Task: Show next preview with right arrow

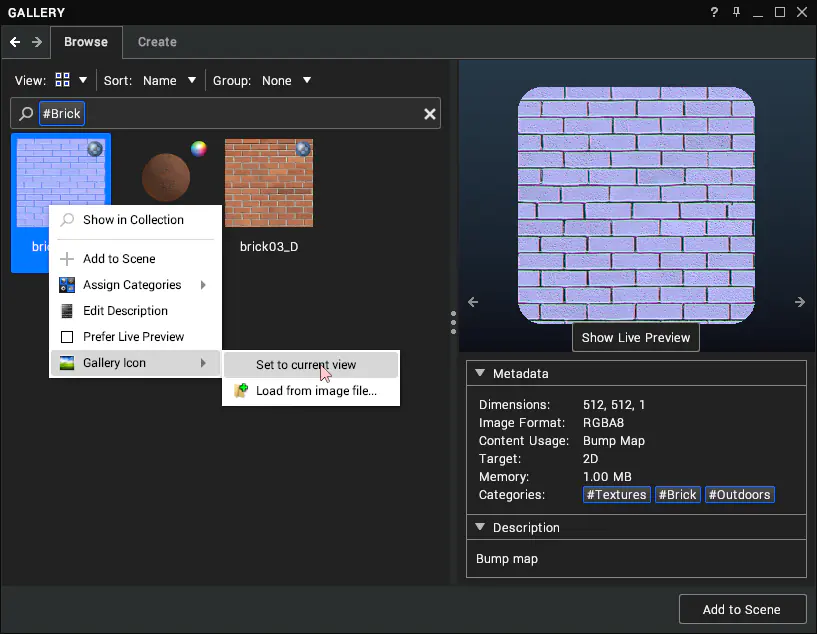Action: click(x=800, y=302)
